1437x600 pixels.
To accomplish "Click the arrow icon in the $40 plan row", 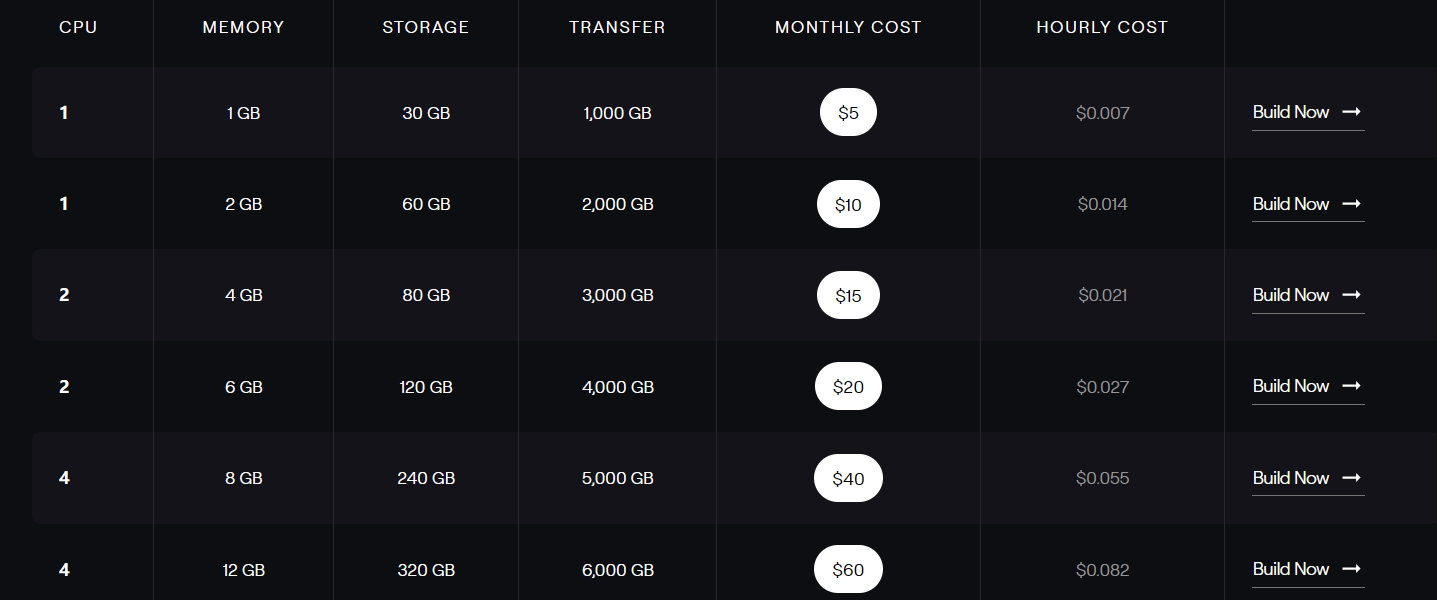I will click(1351, 478).
